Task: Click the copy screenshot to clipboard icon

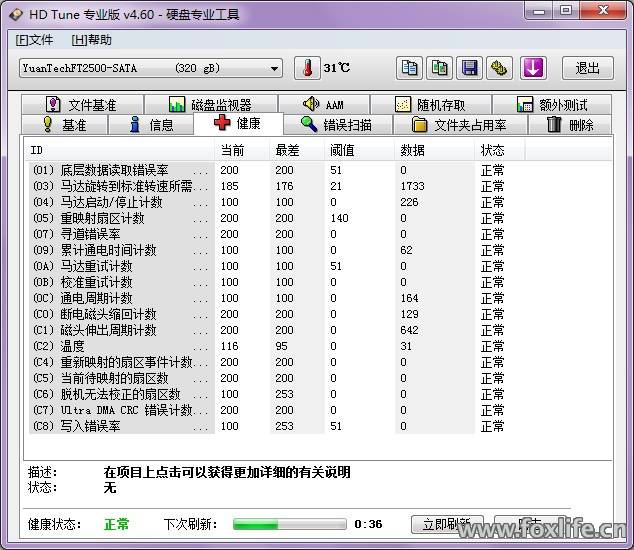Action: coord(439,68)
